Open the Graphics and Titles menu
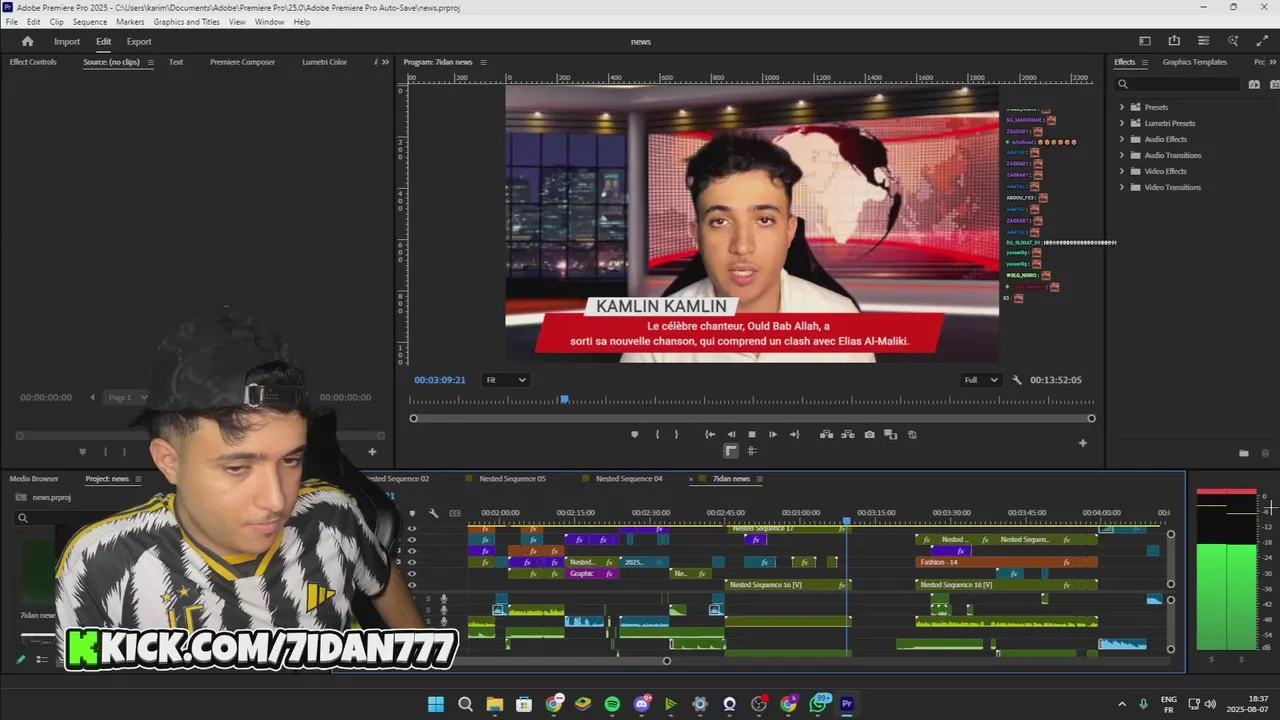The height and width of the screenshot is (720, 1280). pyautogui.click(x=186, y=22)
